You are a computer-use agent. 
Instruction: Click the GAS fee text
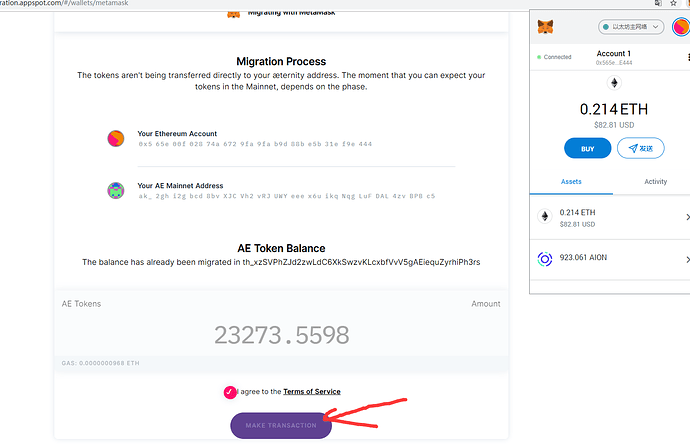(100, 363)
